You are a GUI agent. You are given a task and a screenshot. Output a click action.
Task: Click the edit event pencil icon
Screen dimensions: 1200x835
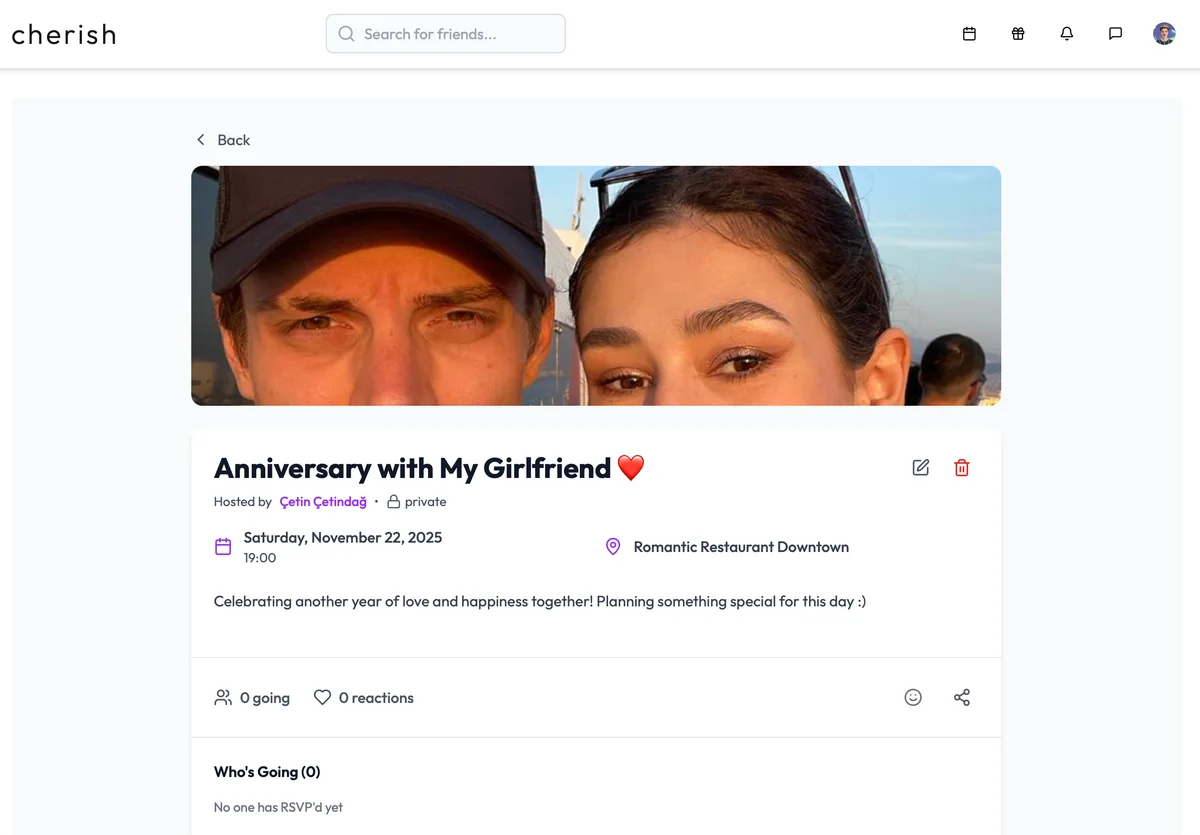tap(921, 468)
